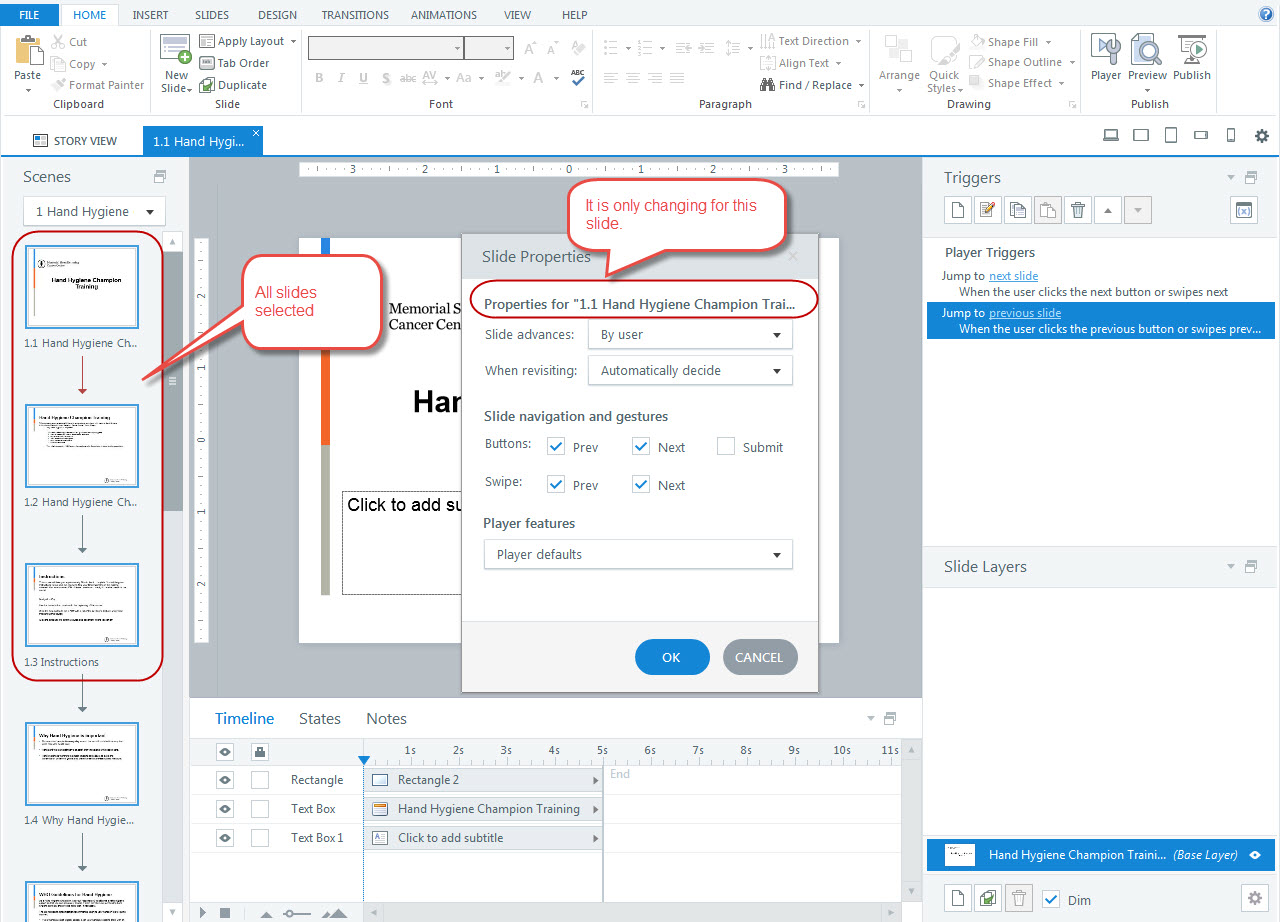Click the Player icon in ribbon
The image size is (1280, 922).
(1105, 56)
